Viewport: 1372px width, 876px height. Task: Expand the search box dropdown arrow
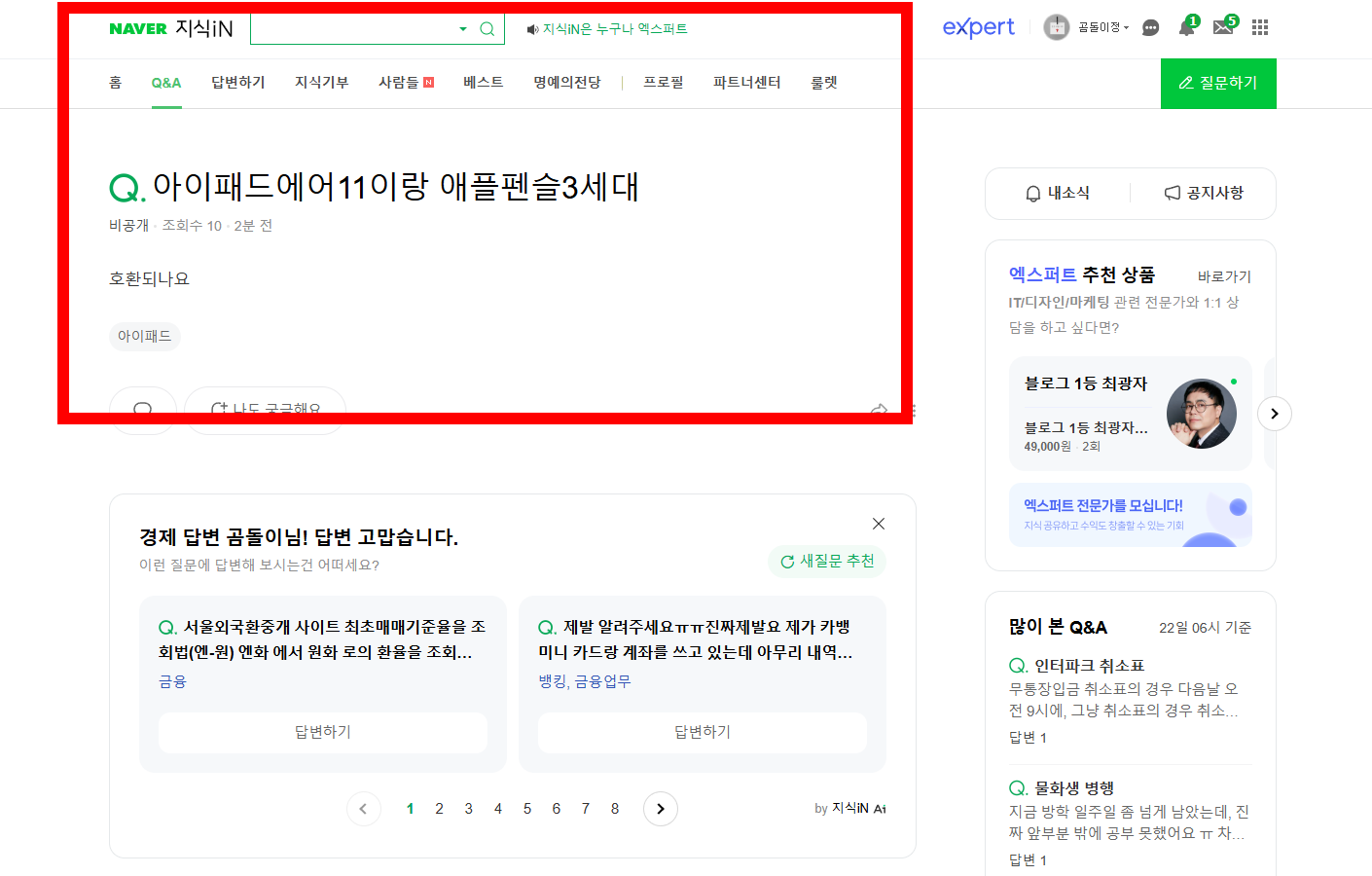click(463, 29)
